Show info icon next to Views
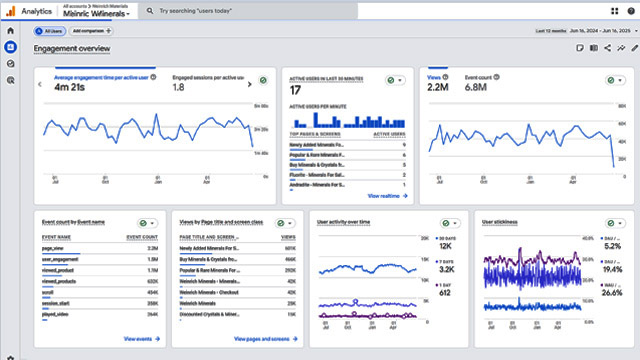This screenshot has height=360, width=640. click(x=445, y=77)
